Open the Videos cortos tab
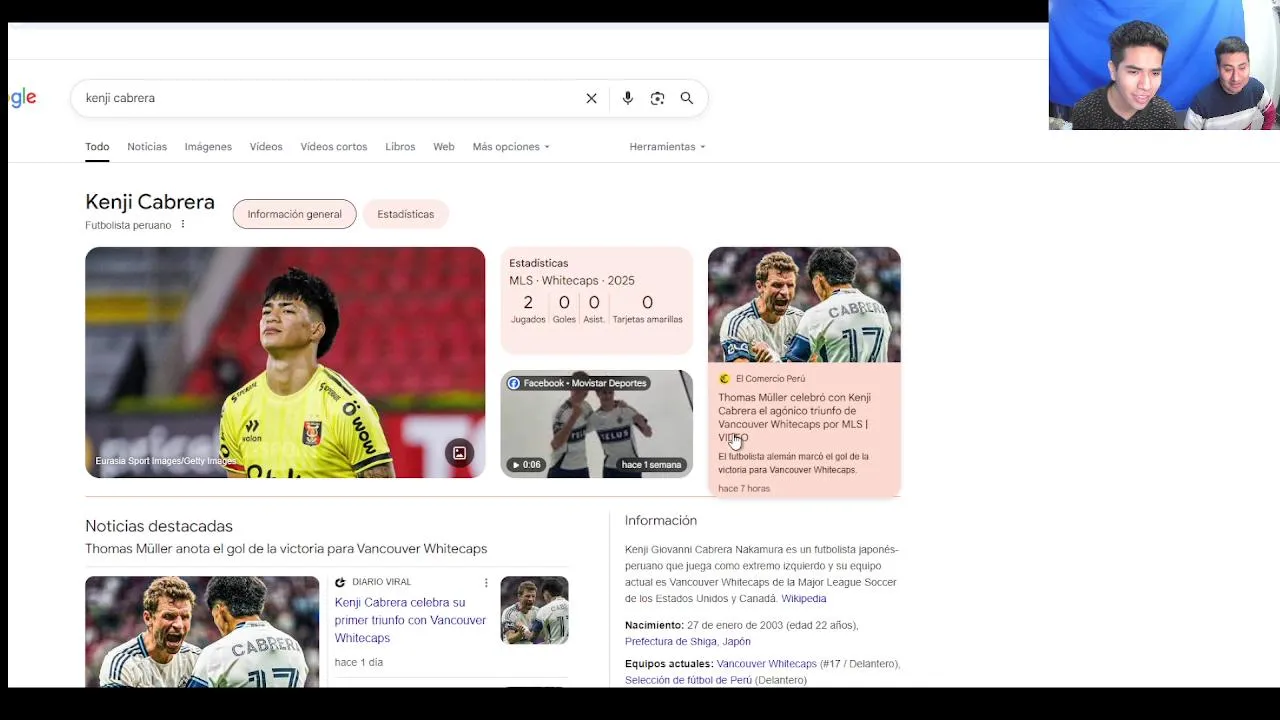The height and width of the screenshot is (720, 1280). 334,147
